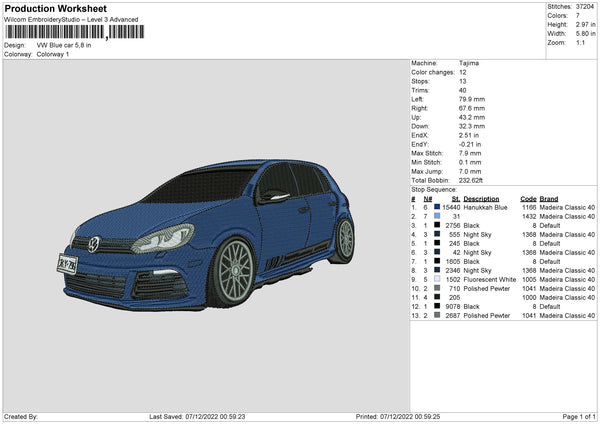The image size is (600, 424).
Task: Click the Stop Sequence heading
Action: pos(433,188)
